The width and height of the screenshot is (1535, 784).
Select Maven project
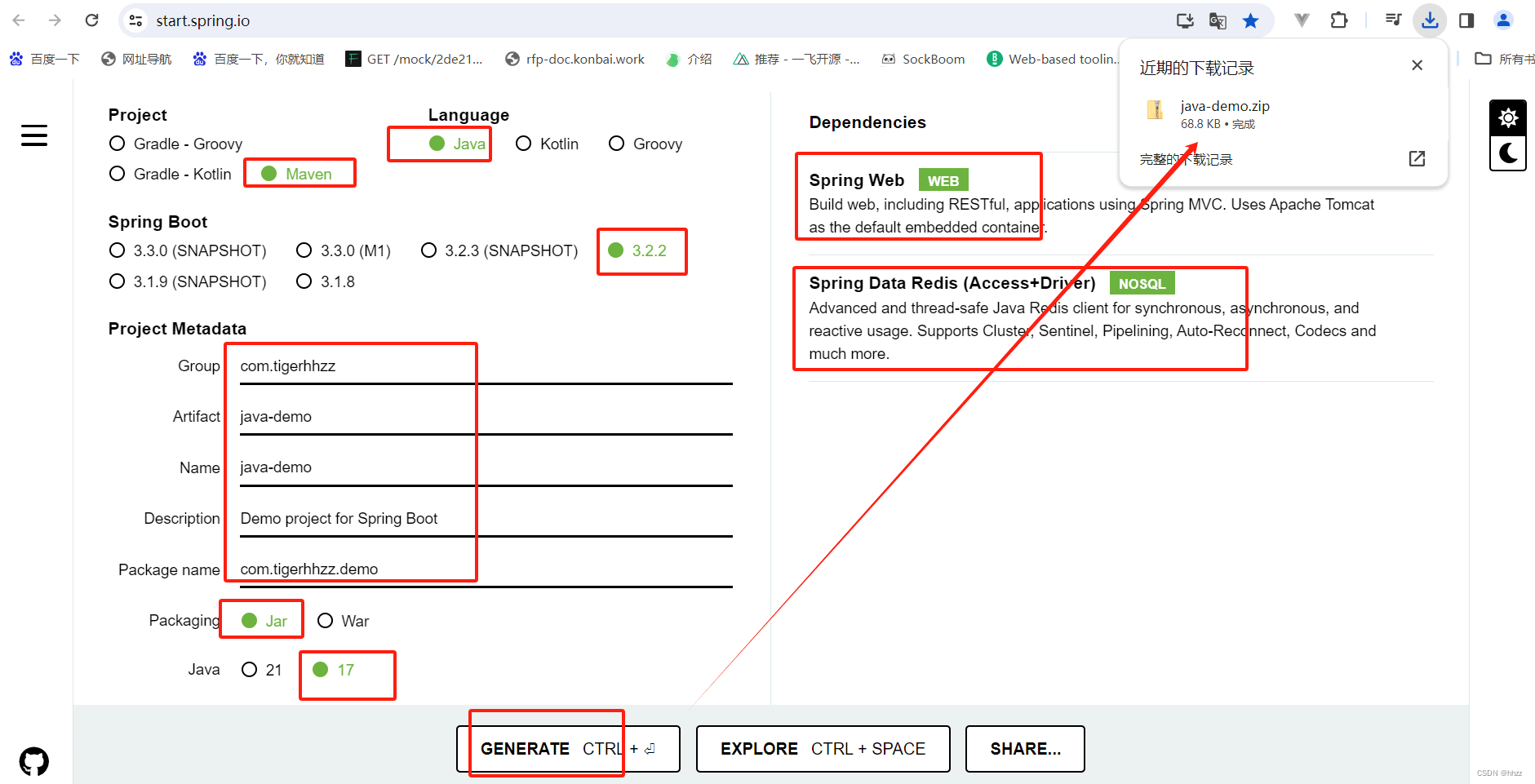[297, 174]
